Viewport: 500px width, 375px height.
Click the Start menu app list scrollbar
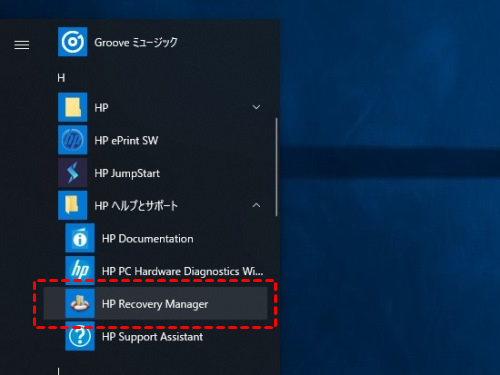point(276,167)
